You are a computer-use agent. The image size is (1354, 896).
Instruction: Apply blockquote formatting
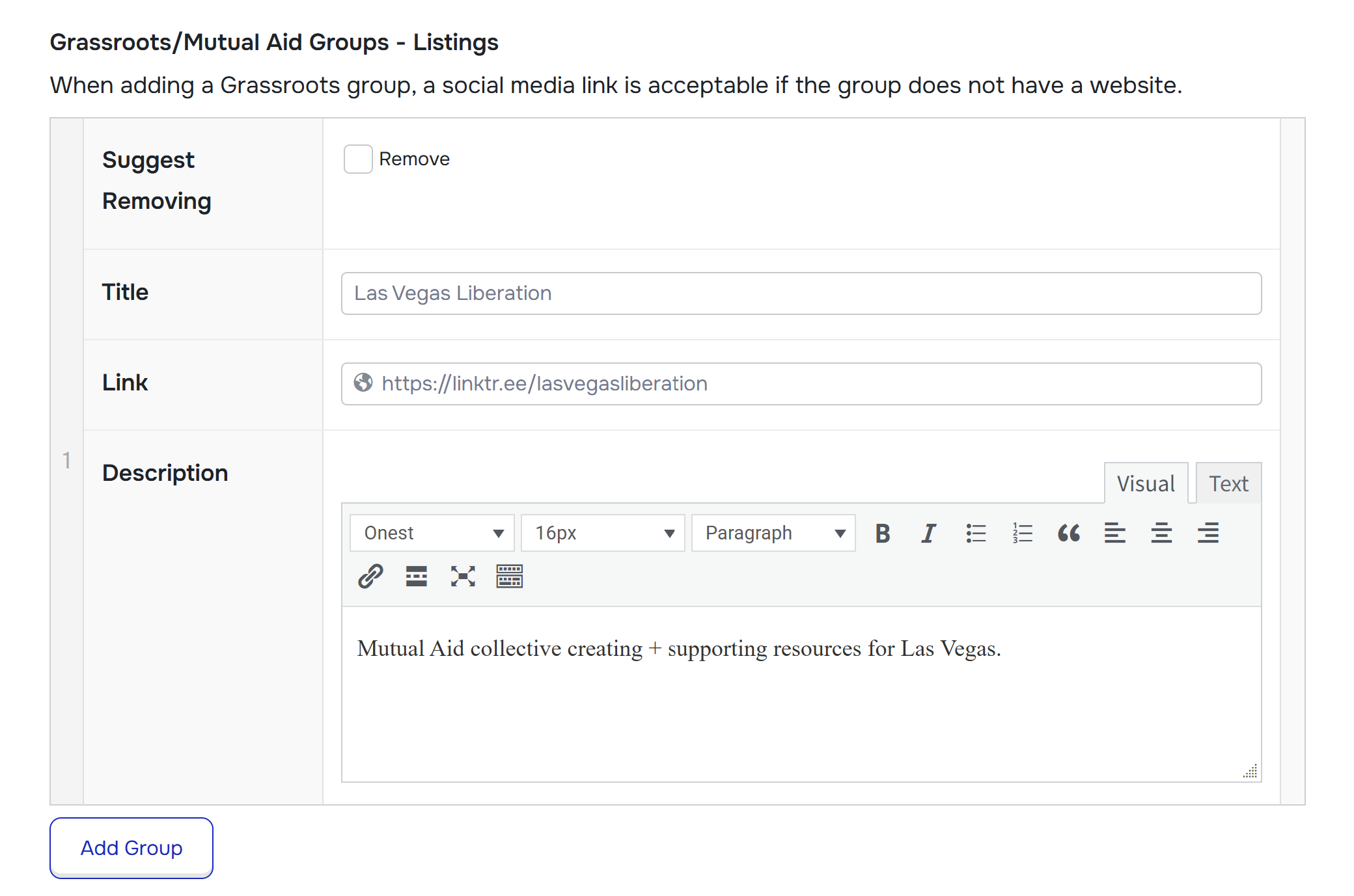(1068, 533)
